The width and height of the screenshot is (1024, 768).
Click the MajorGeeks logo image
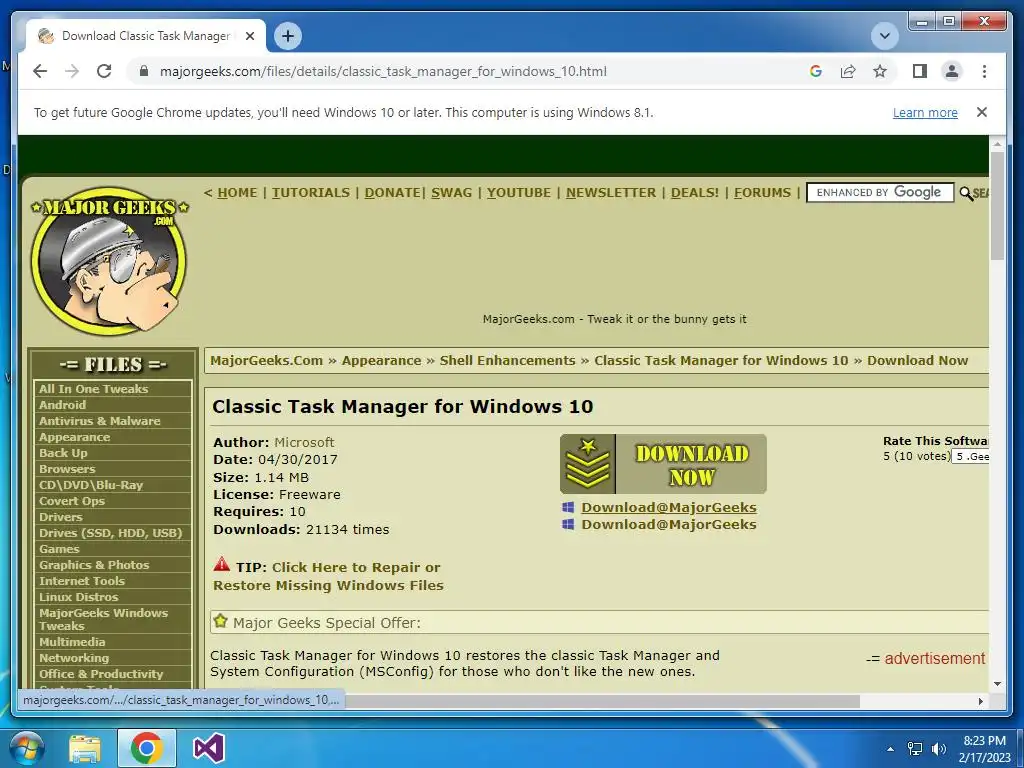pos(109,260)
